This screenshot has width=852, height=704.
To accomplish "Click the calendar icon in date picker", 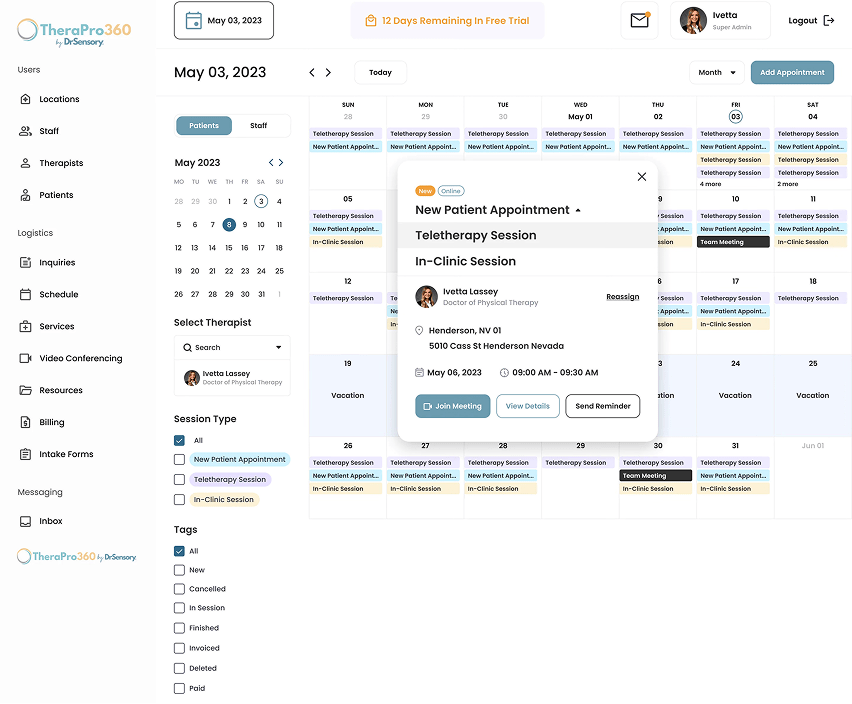I will (193, 21).
